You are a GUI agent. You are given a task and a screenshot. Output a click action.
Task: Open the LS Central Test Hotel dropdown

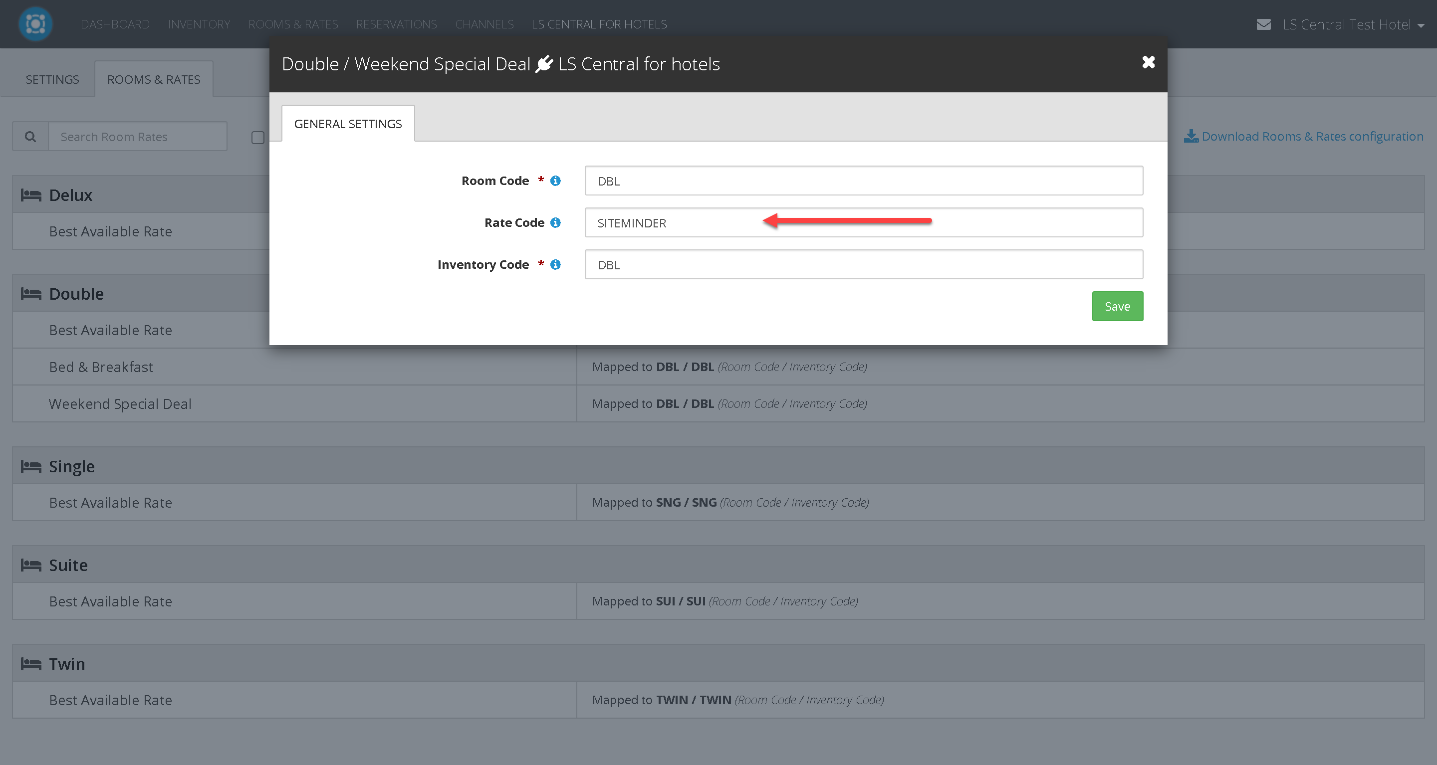[x=1353, y=24]
